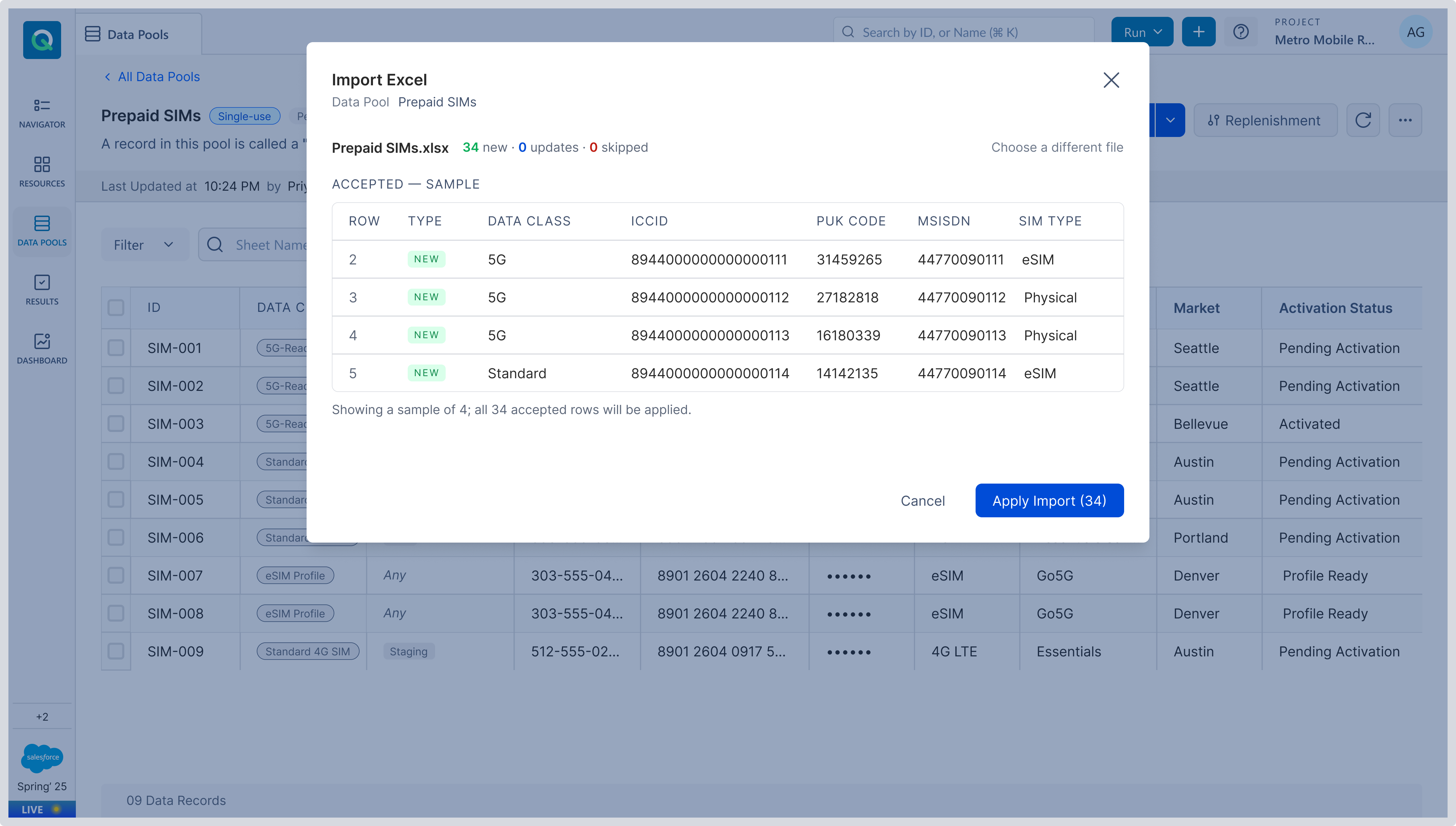
Task: Select PUK code 27182818 cell
Action: point(847,297)
